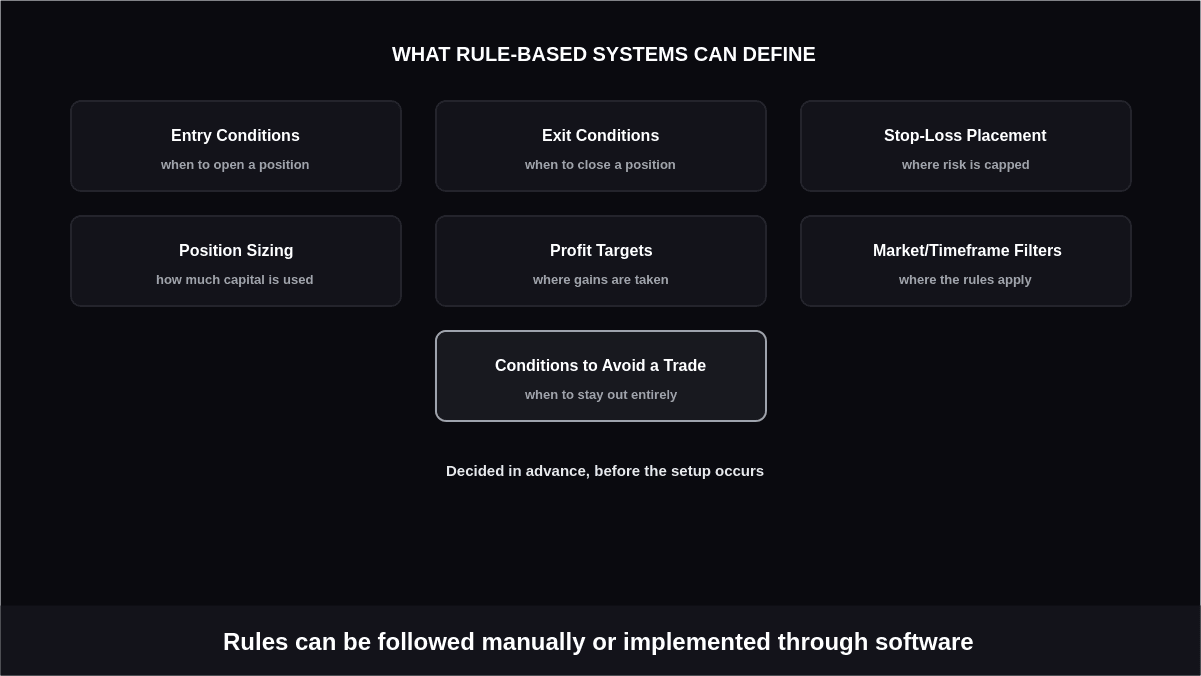Click 'when to open a position' subtitle
1201x676 pixels.
pyautogui.click(x=235, y=165)
